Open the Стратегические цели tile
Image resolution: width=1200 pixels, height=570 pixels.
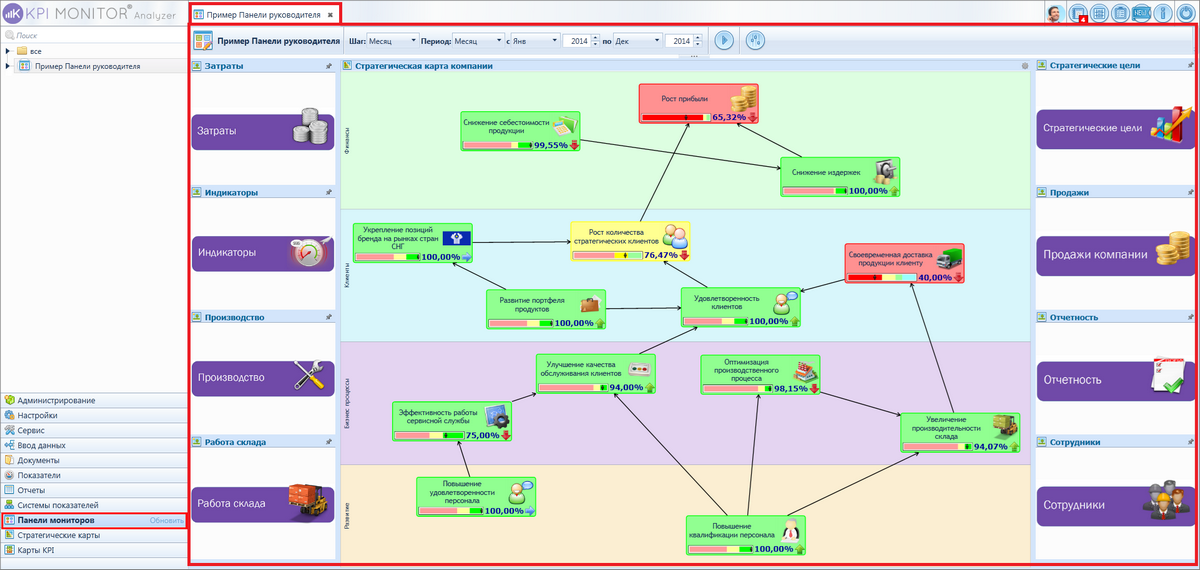point(1115,128)
